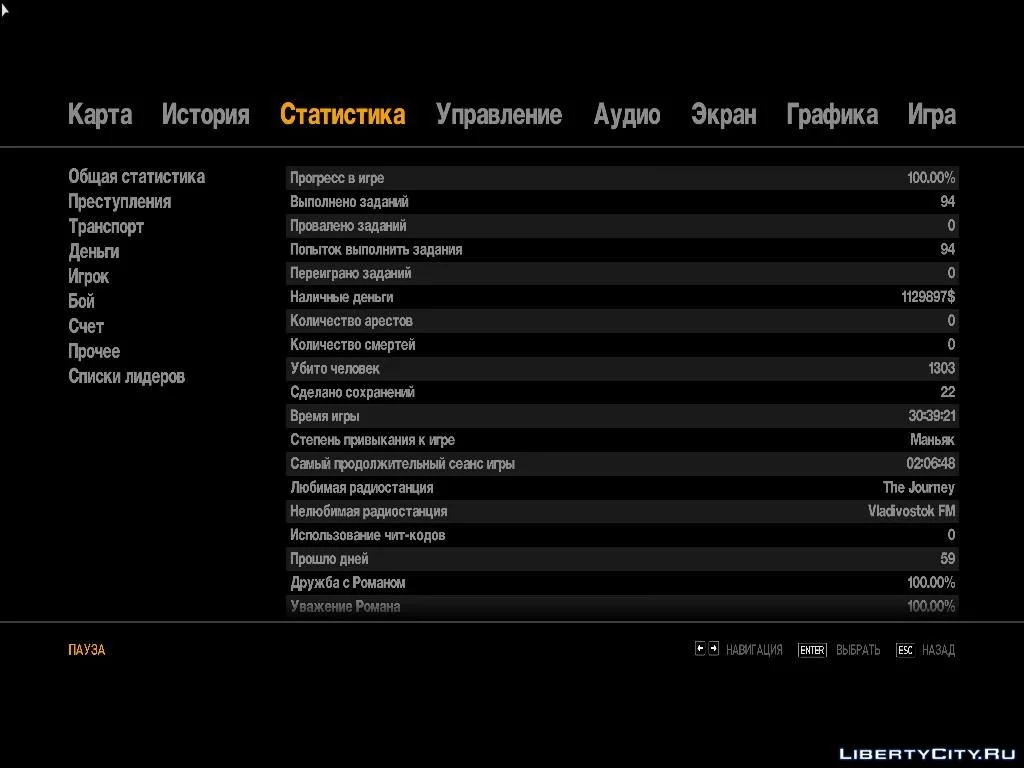This screenshot has width=1024, height=768.
Task: Choose the Деньги statistics category
Action: (94, 252)
